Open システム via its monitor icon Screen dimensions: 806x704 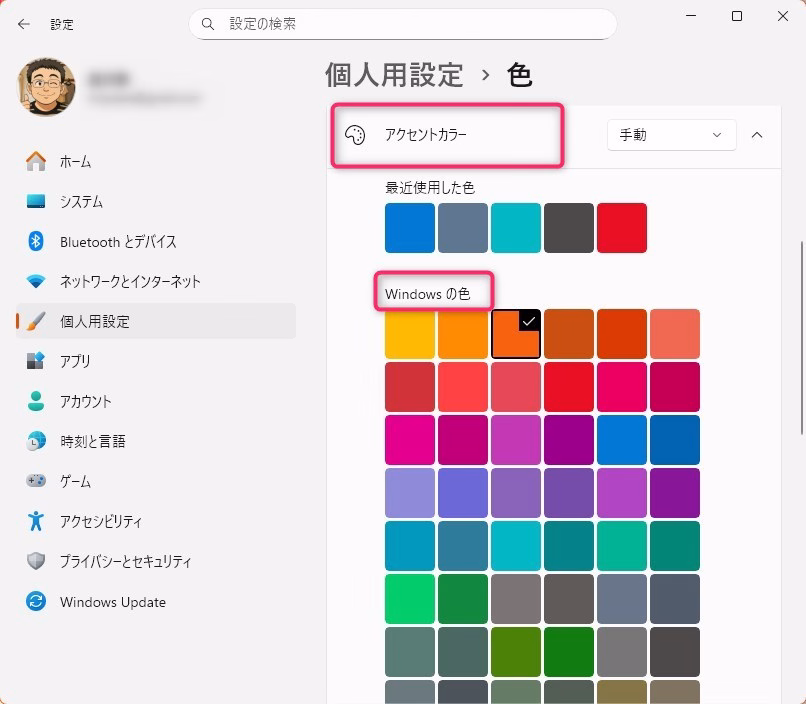[x=36, y=202]
